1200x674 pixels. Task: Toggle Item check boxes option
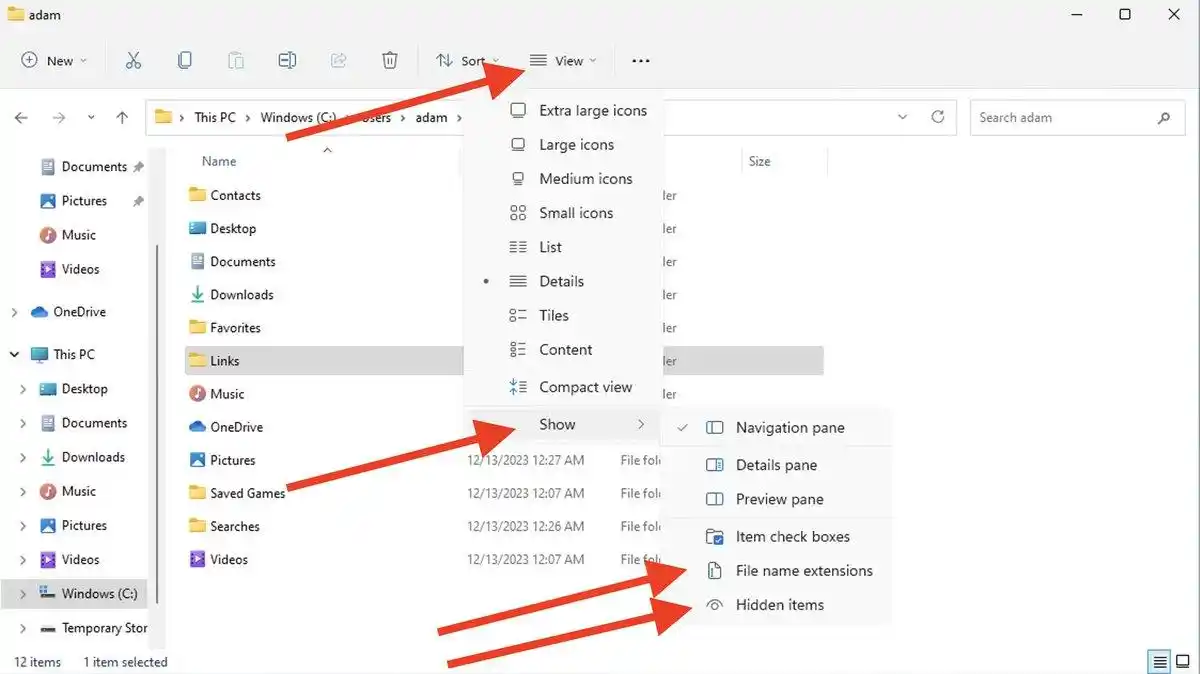coord(792,537)
